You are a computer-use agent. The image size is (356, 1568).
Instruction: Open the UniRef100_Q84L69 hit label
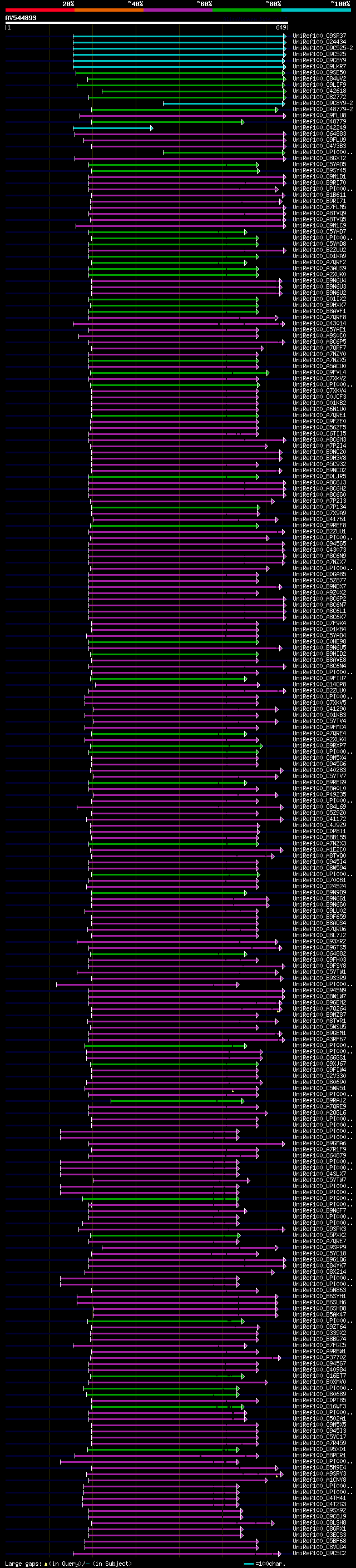tap(319, 807)
